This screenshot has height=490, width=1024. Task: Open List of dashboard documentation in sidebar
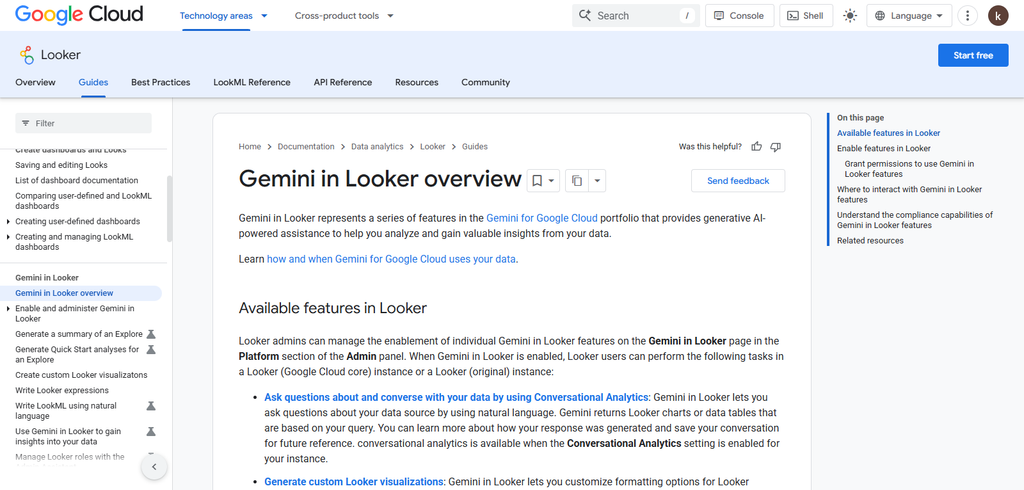[x=76, y=180]
